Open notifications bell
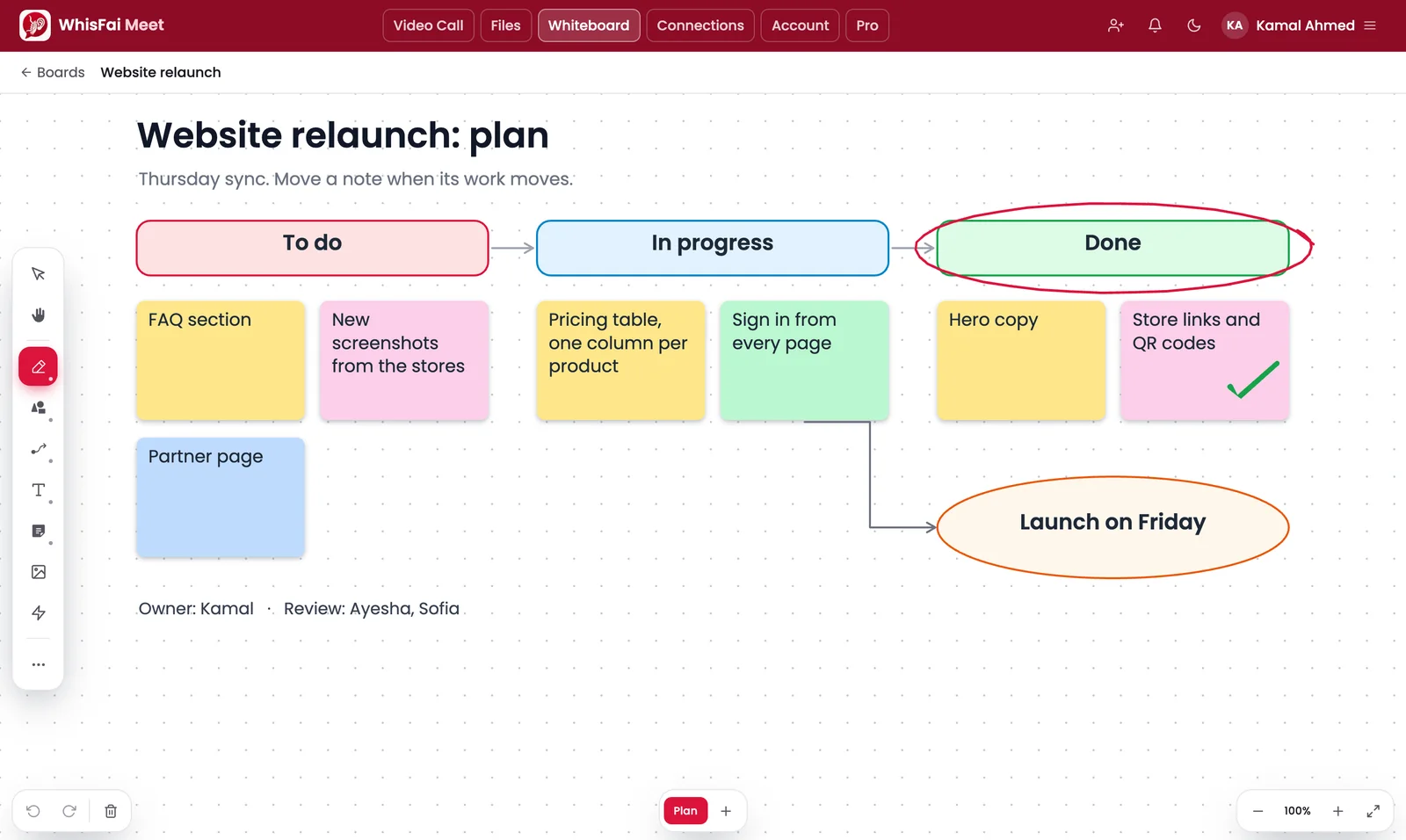Screen dimensions: 1406x840 pos(1155,25)
